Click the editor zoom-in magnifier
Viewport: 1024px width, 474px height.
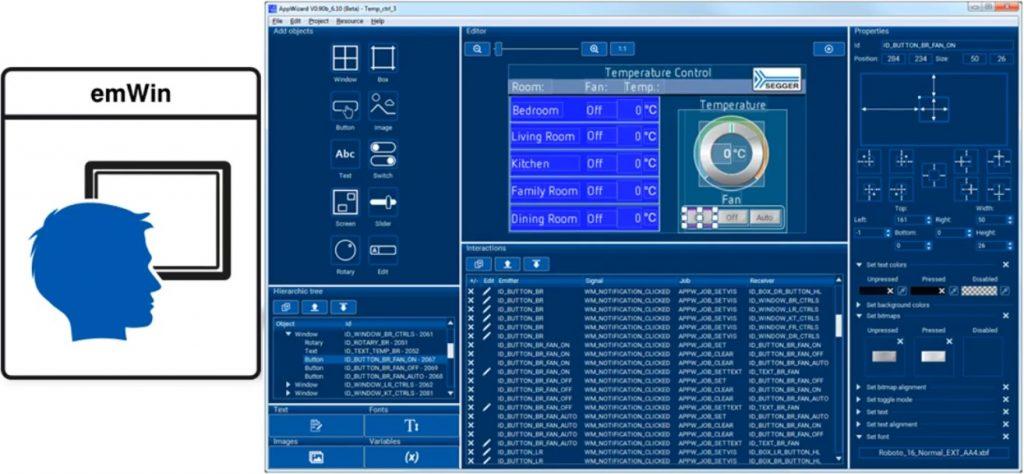pos(594,48)
